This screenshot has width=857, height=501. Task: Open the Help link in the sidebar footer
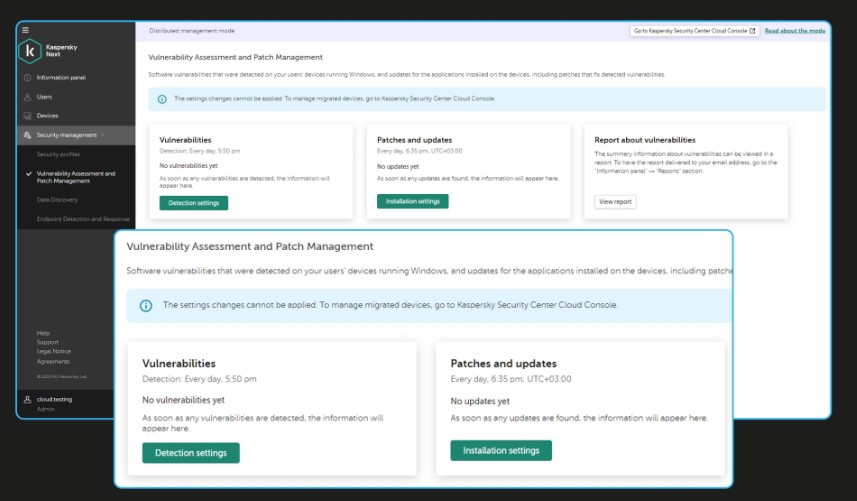pyautogui.click(x=43, y=333)
